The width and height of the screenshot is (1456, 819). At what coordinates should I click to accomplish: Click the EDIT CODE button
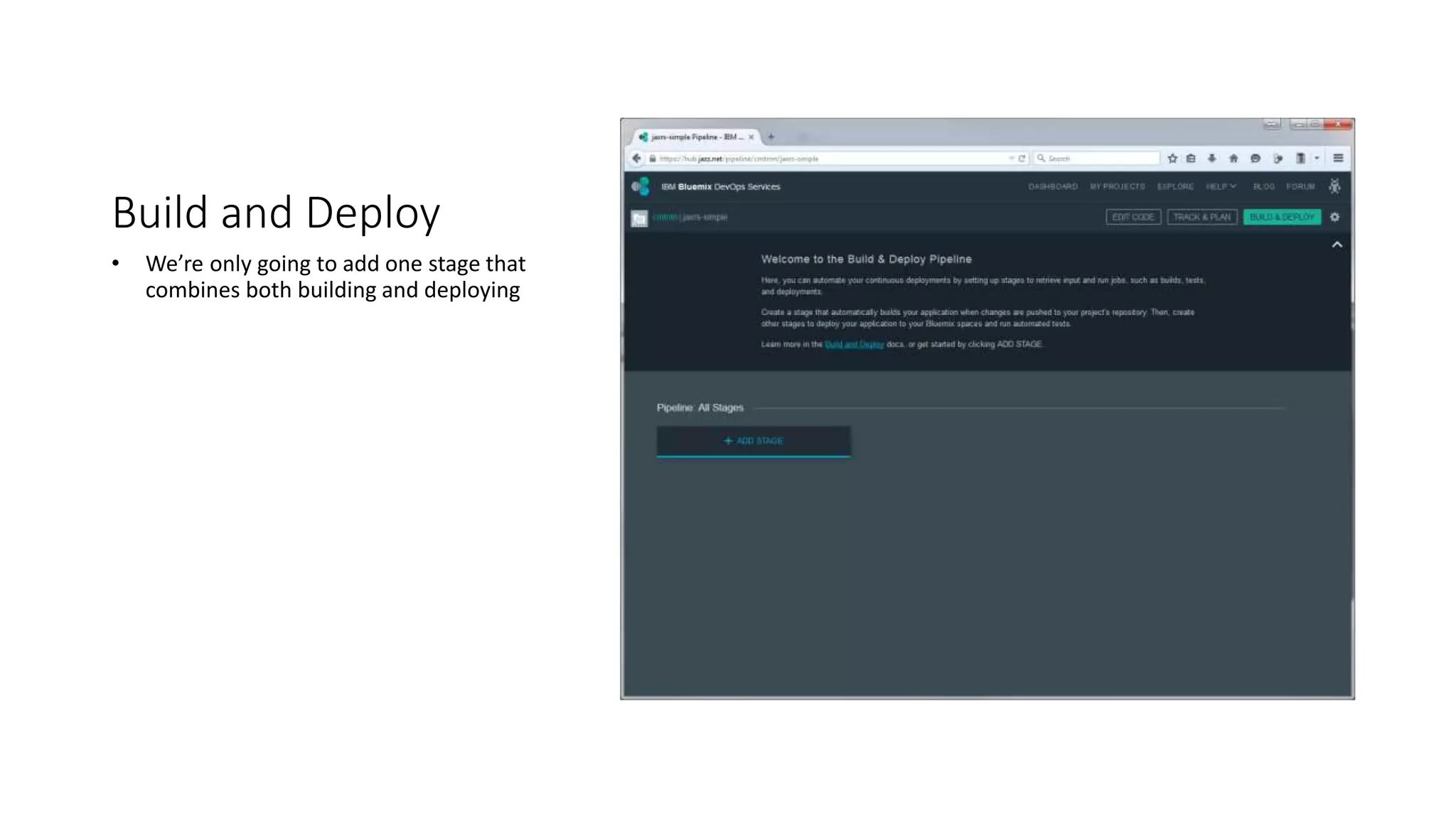pyautogui.click(x=1133, y=217)
